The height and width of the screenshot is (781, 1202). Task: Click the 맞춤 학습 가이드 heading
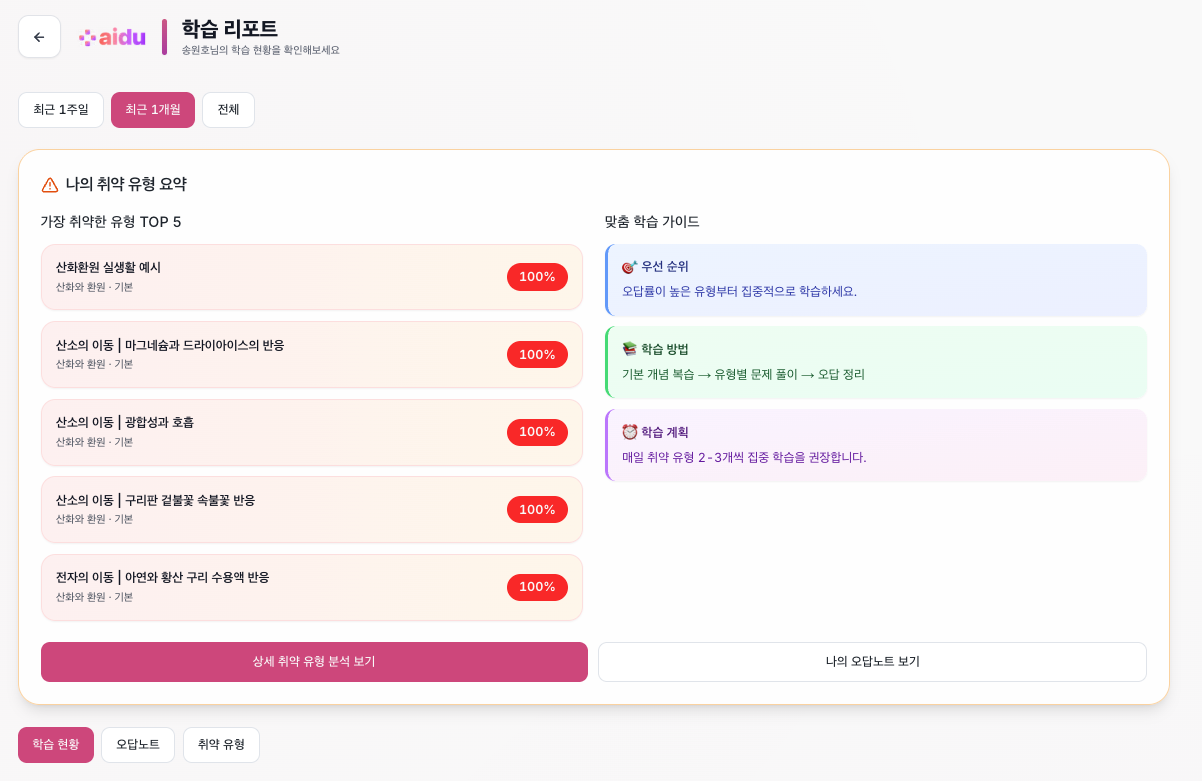coord(652,222)
